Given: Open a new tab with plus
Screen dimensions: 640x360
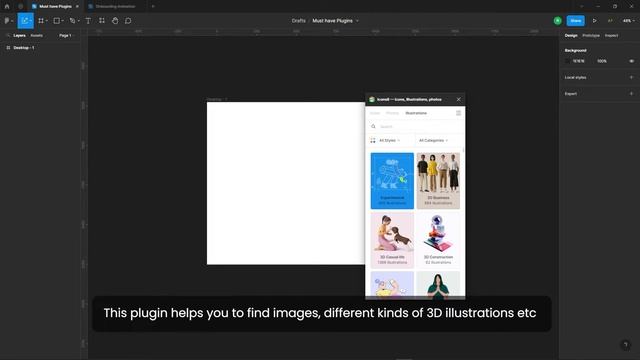Looking at the screenshot, I should [x=153, y=6].
